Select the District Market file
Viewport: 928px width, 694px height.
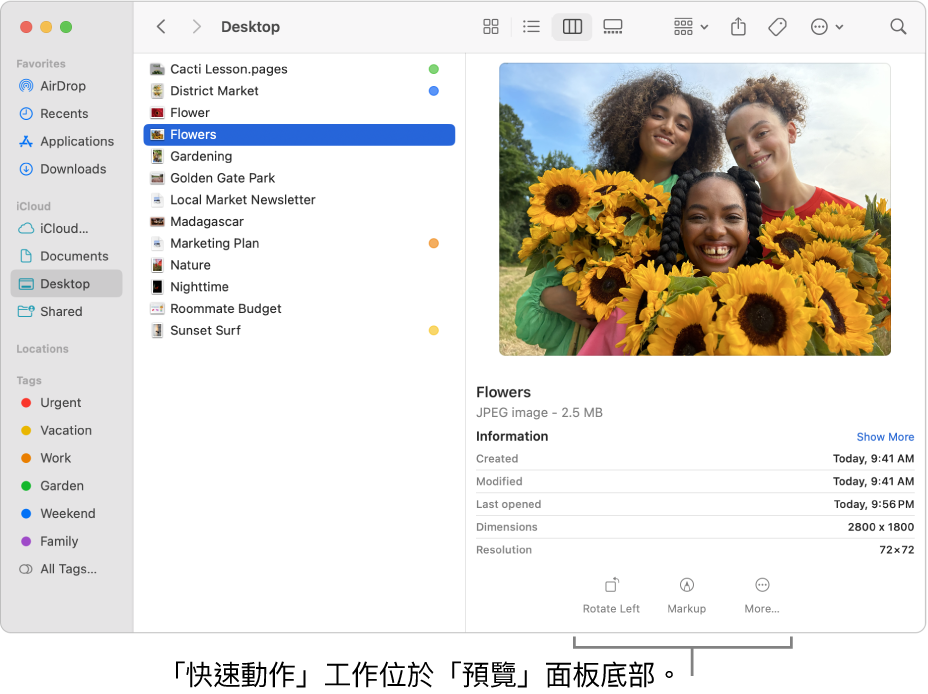(x=299, y=91)
